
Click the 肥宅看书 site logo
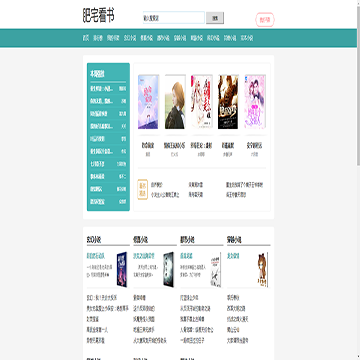99,16
